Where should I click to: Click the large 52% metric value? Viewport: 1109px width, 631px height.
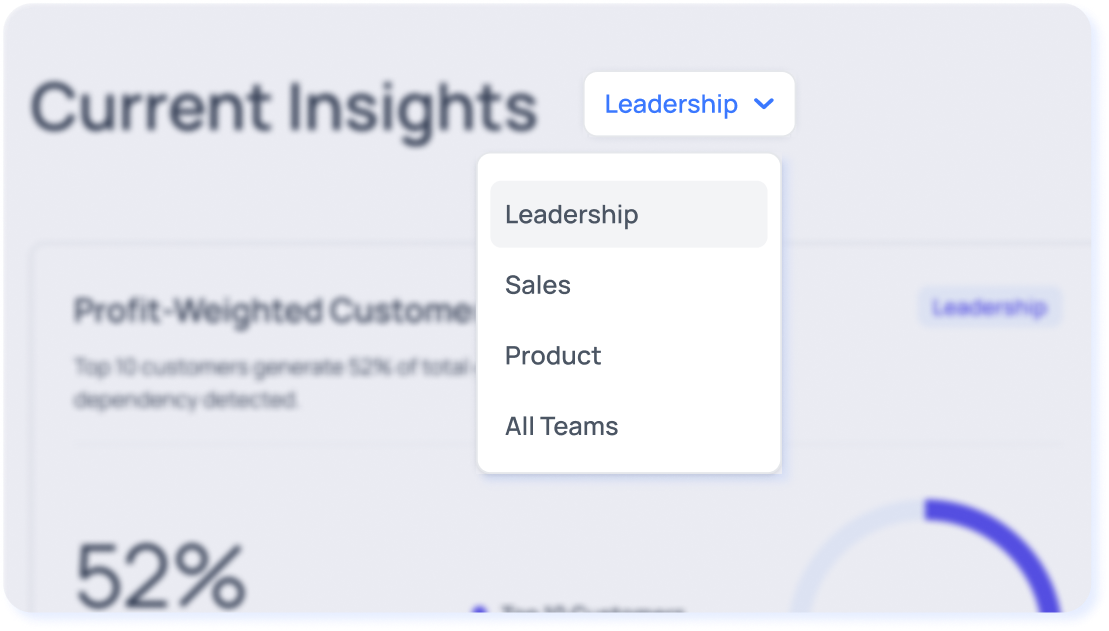(x=161, y=575)
